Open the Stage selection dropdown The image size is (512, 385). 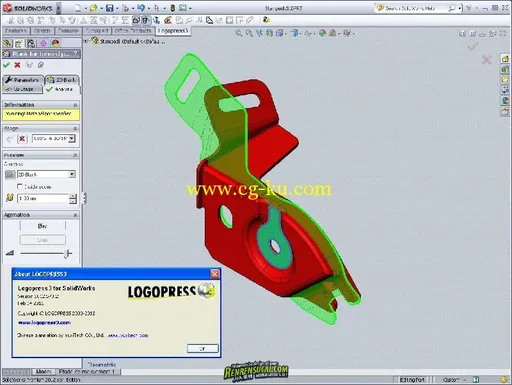point(54,138)
